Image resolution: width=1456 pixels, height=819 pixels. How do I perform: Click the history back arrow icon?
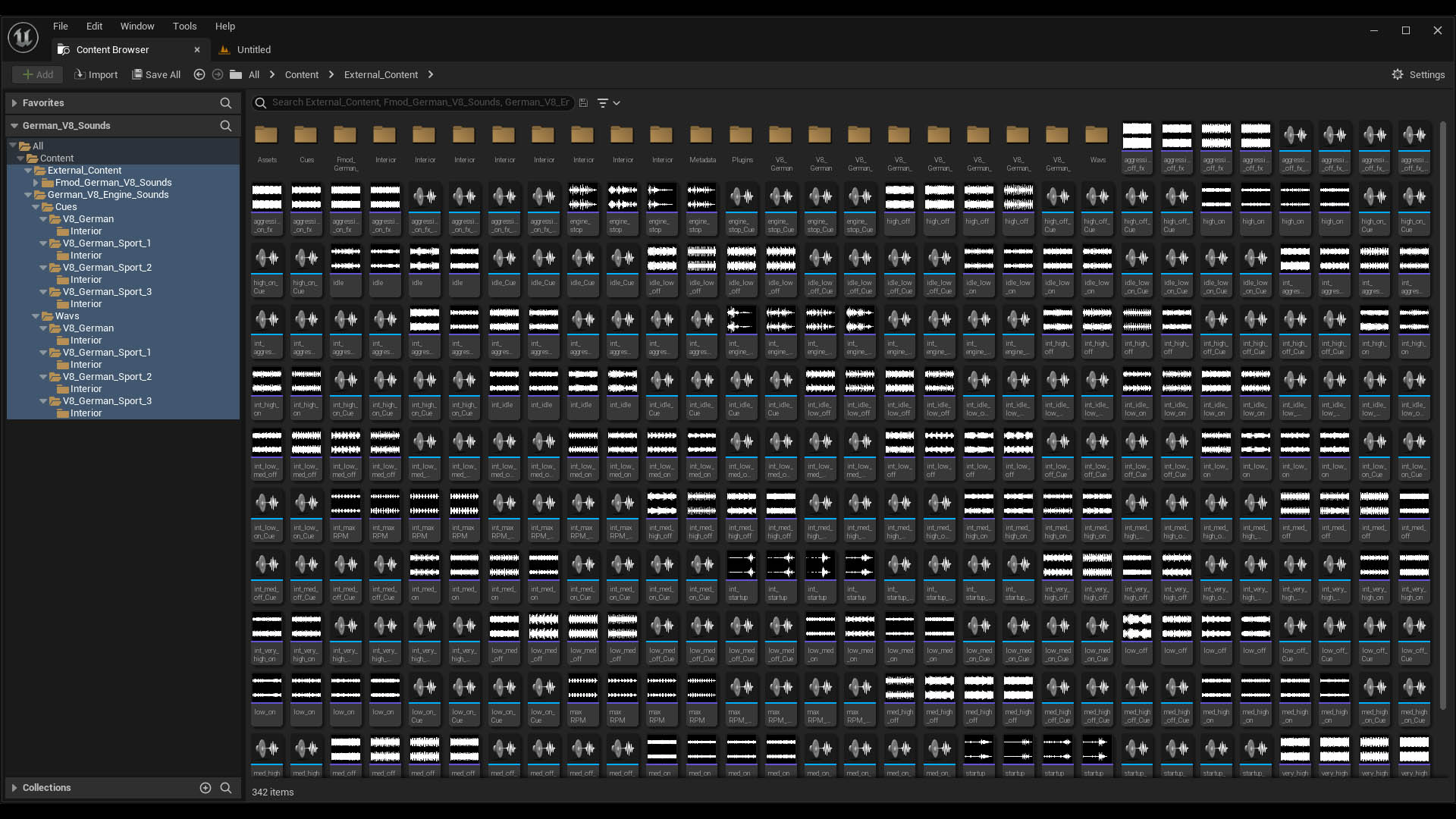pos(199,74)
